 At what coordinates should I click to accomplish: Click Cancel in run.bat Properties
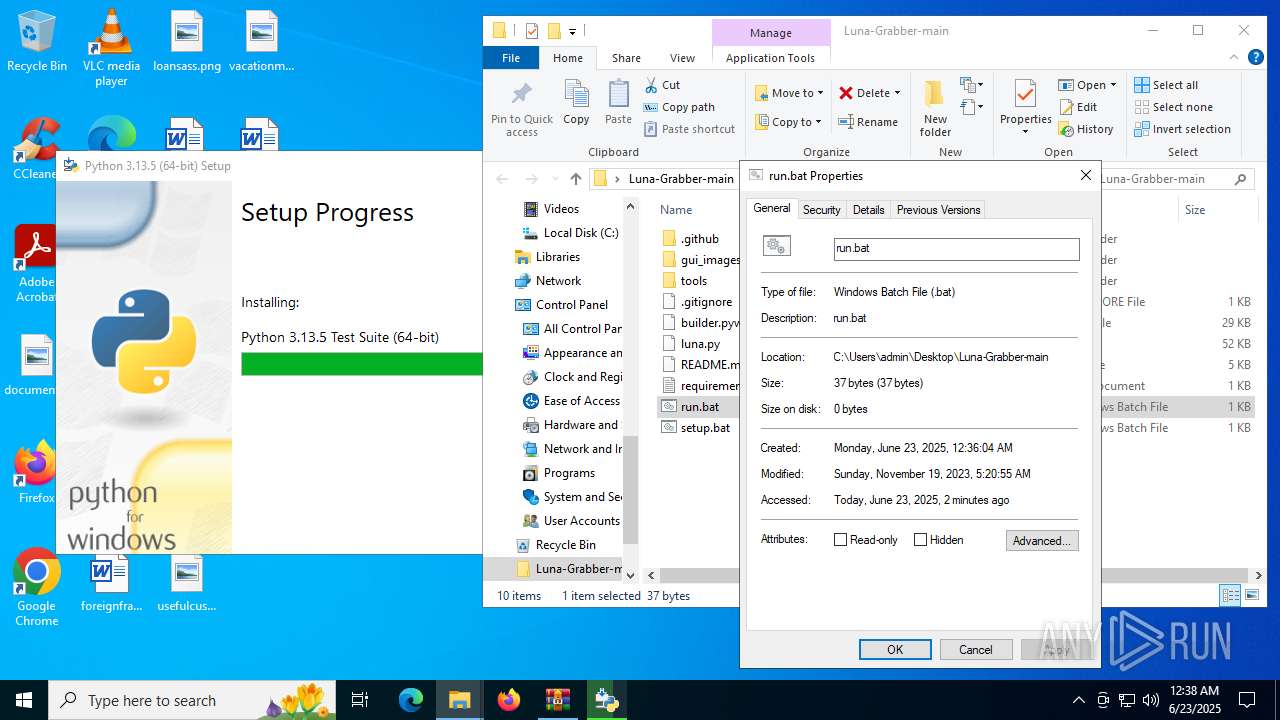(976, 650)
